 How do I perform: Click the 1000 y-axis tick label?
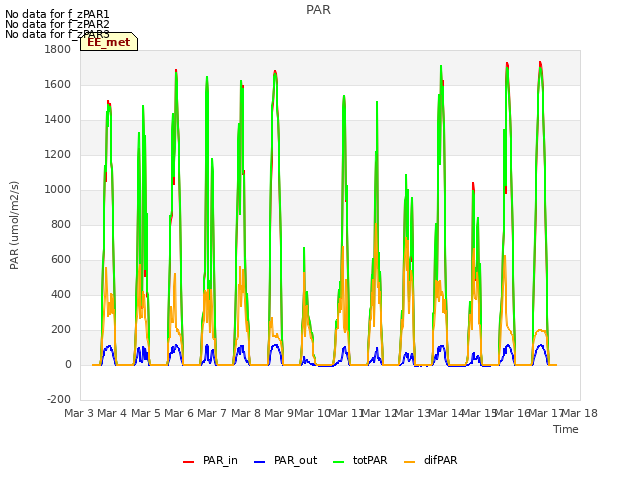(58, 189)
